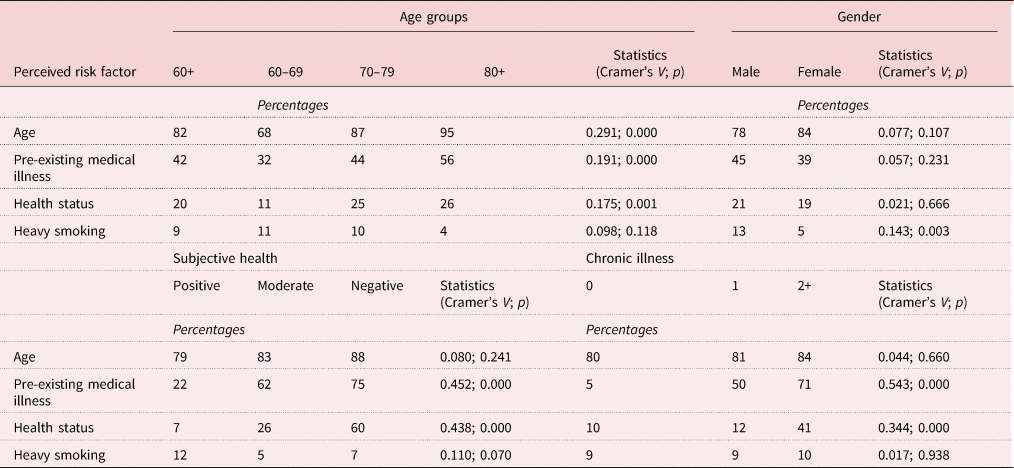This screenshot has width=1014, height=468.
Task: Click the "Age groups" column header
Action: click(432, 17)
